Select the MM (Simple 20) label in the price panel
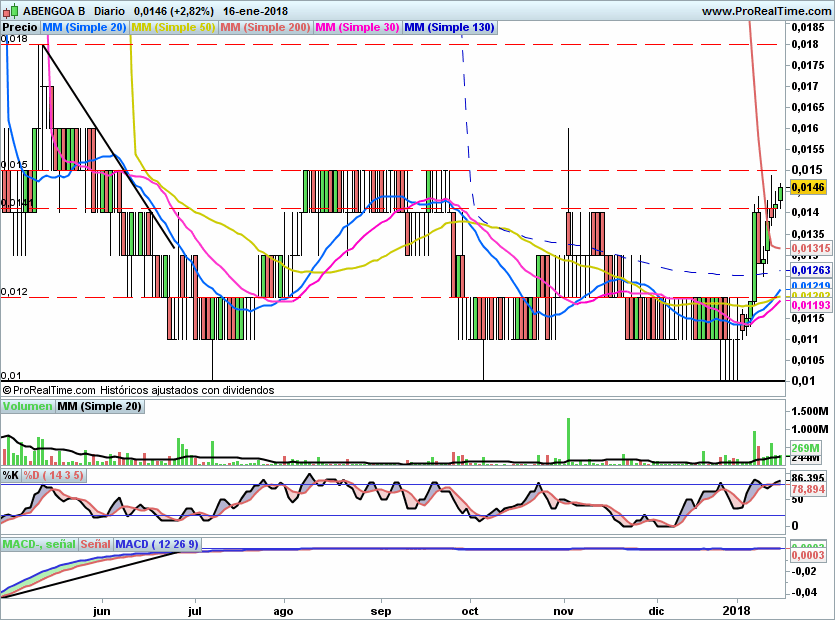835x620 pixels. [84, 27]
